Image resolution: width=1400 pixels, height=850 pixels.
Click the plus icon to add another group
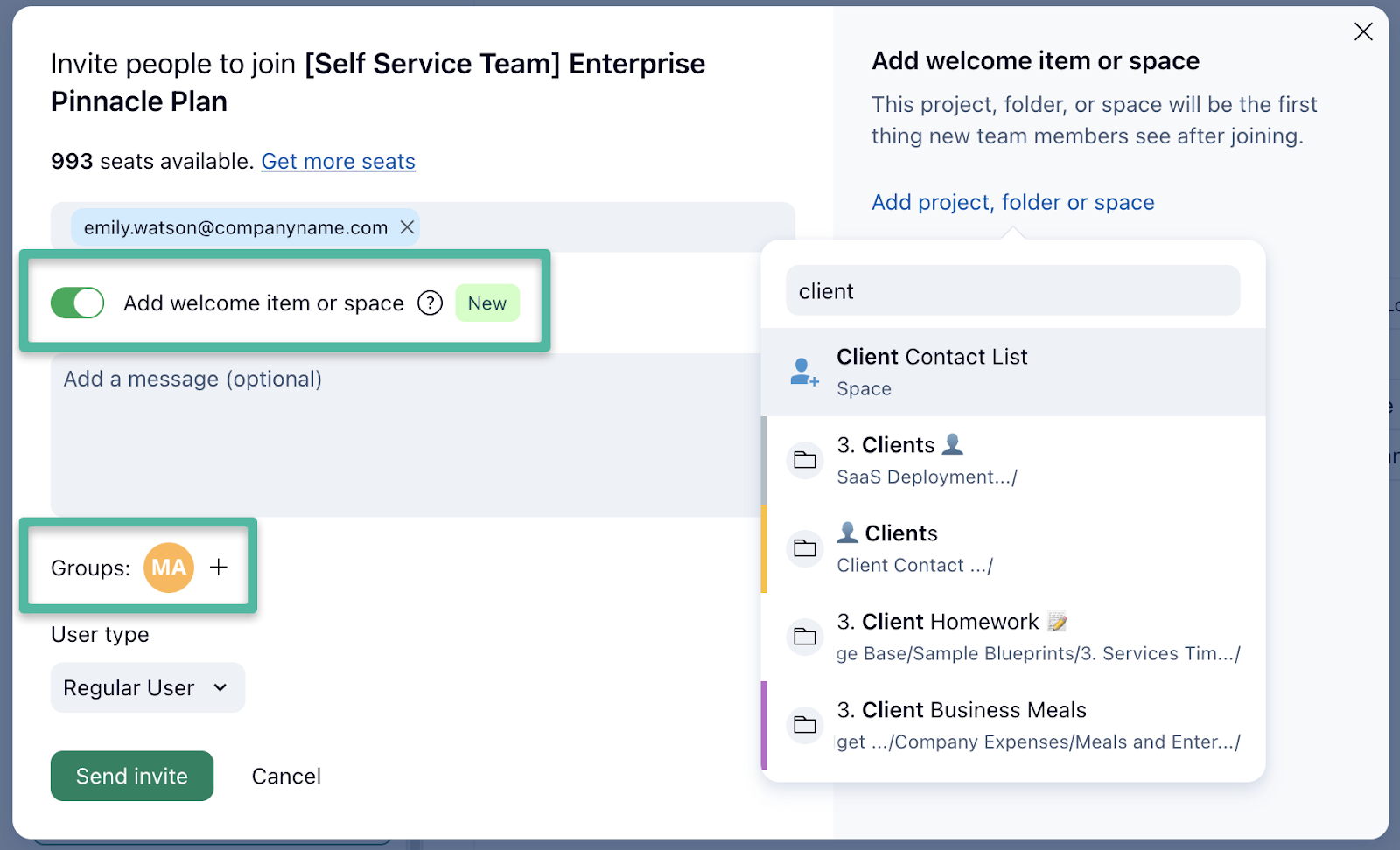click(218, 567)
